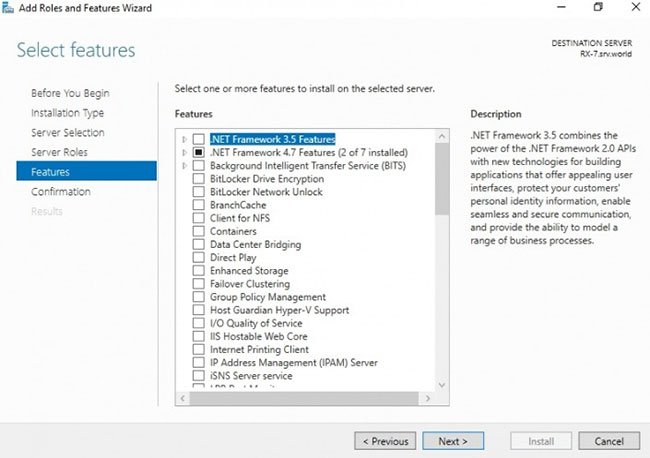Expand Background Intelligent Transfer Service node

(x=184, y=166)
